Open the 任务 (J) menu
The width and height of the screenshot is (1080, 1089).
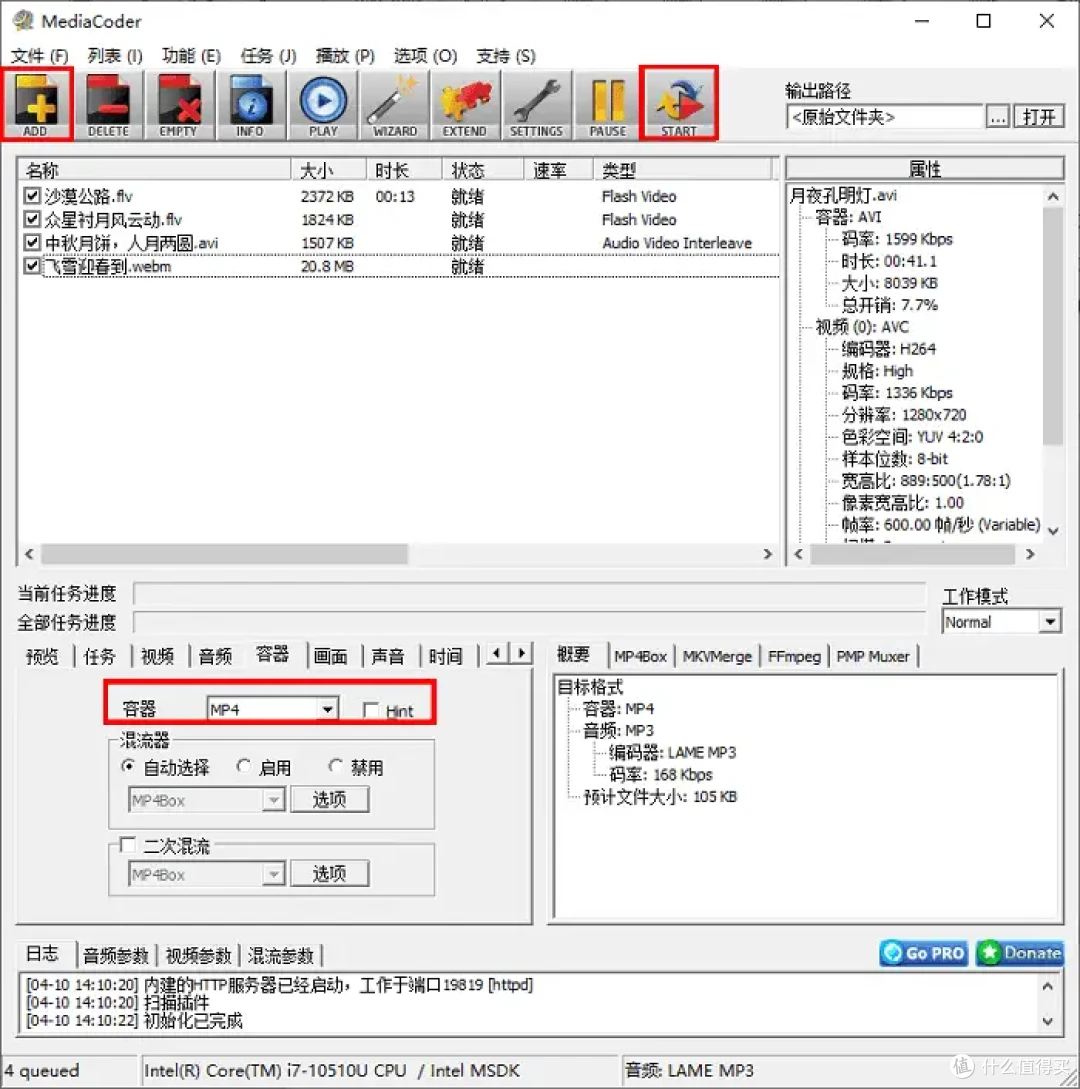[268, 56]
